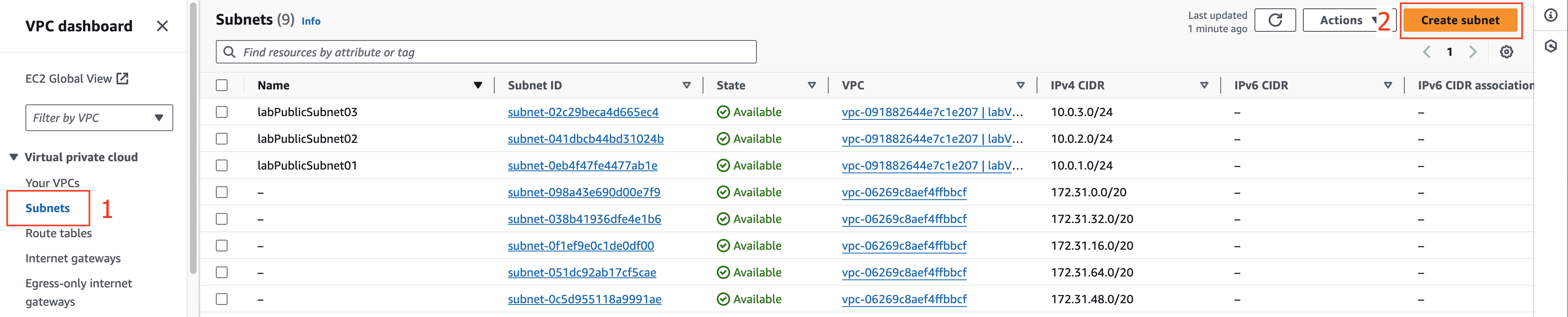The height and width of the screenshot is (317, 1568).
Task: Click the 172.31.16.0/20 CIDR cell
Action: click(1092, 246)
